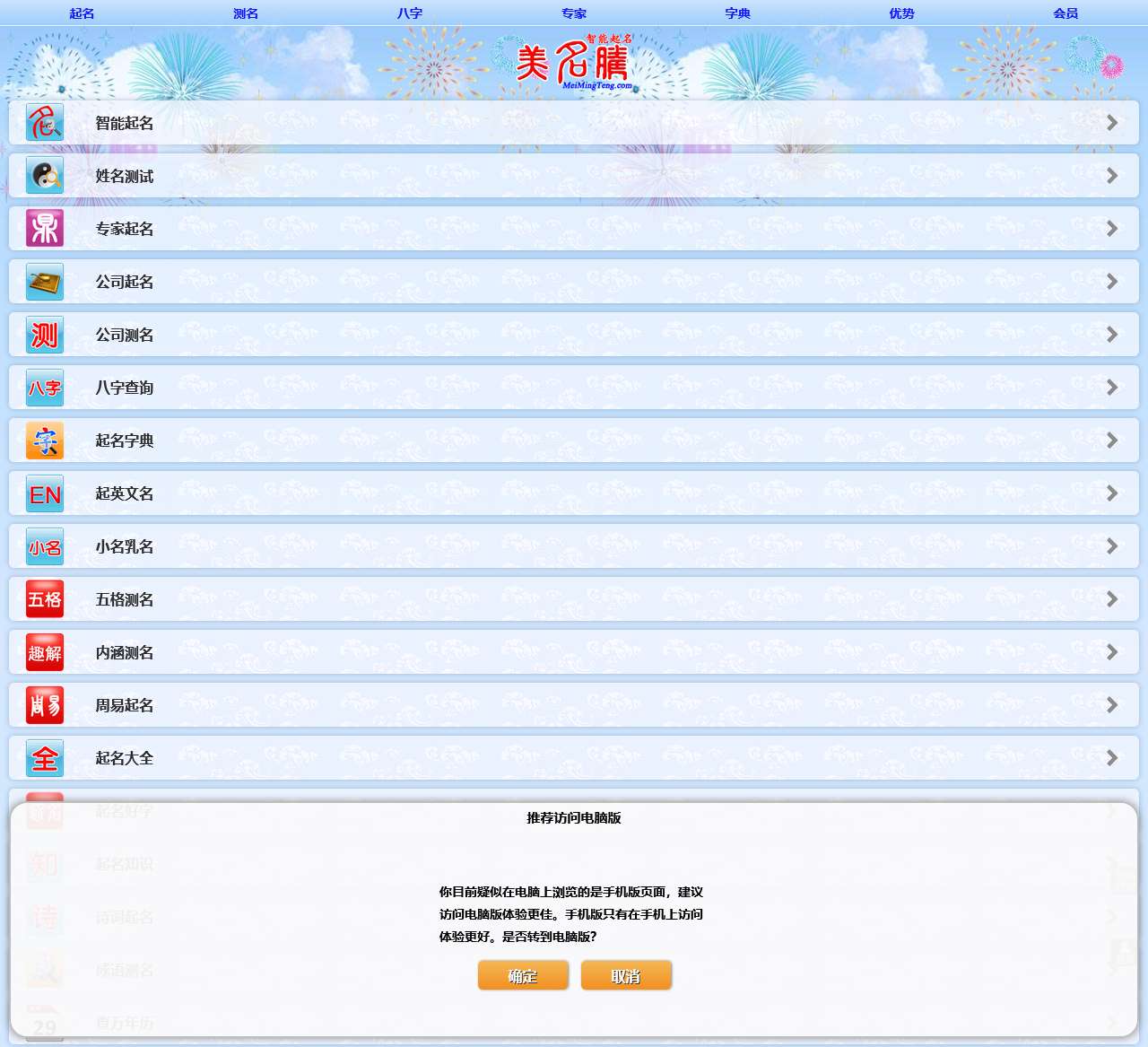
Task: Go to 会员 in the top navigation
Action: click(x=1065, y=13)
